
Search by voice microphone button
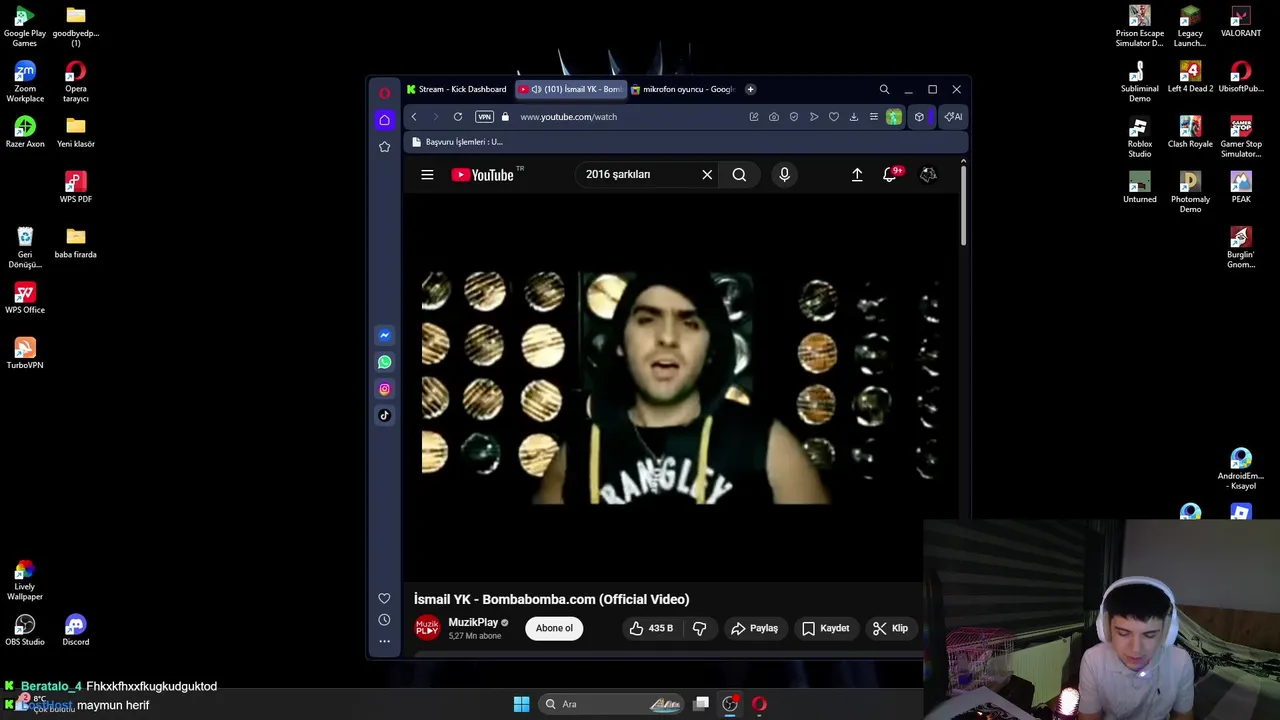point(784,175)
